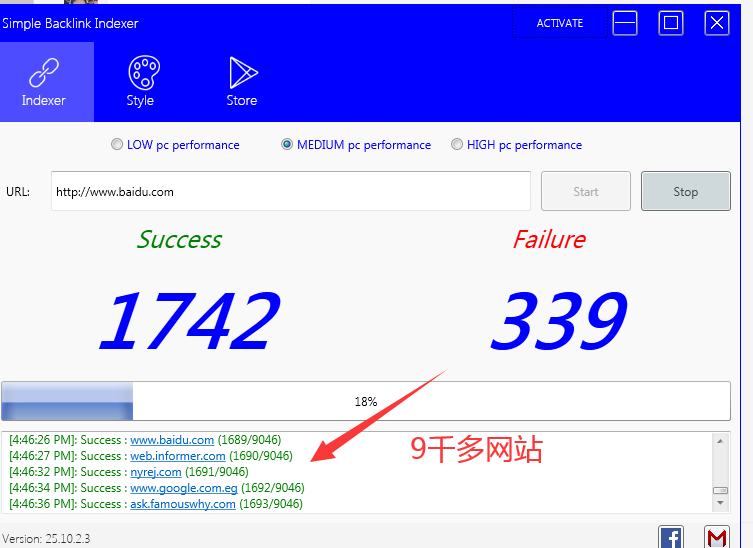Click the log entry timestamped 4:46:26 PM
The image size is (753, 548).
tap(145, 440)
